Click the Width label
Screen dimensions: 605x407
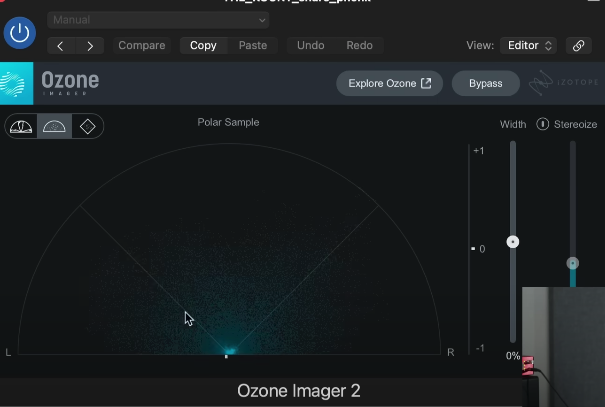(513, 124)
